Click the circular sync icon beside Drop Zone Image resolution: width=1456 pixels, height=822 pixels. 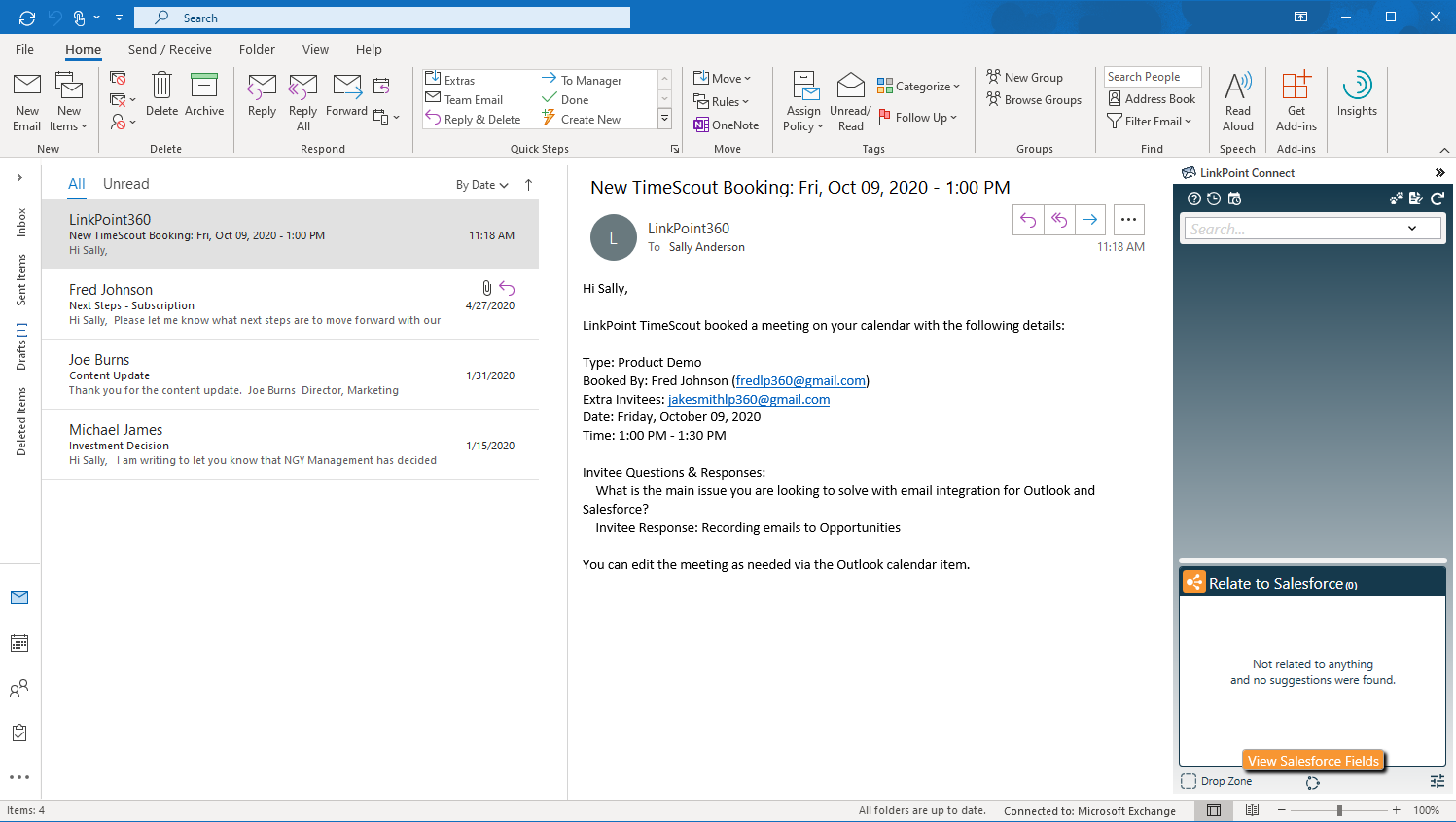[1313, 782]
